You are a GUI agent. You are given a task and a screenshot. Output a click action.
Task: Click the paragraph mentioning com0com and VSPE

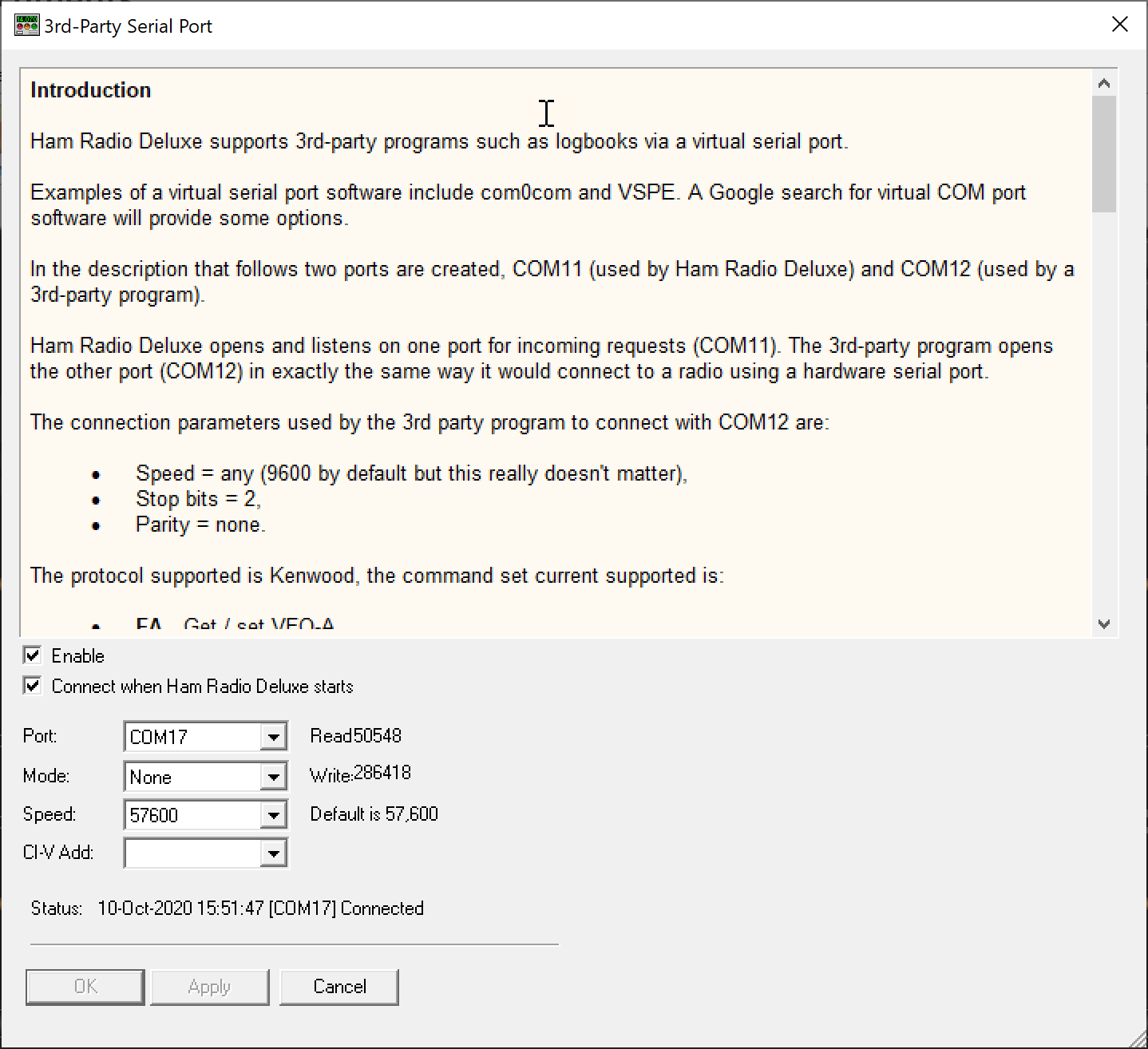coord(528,205)
